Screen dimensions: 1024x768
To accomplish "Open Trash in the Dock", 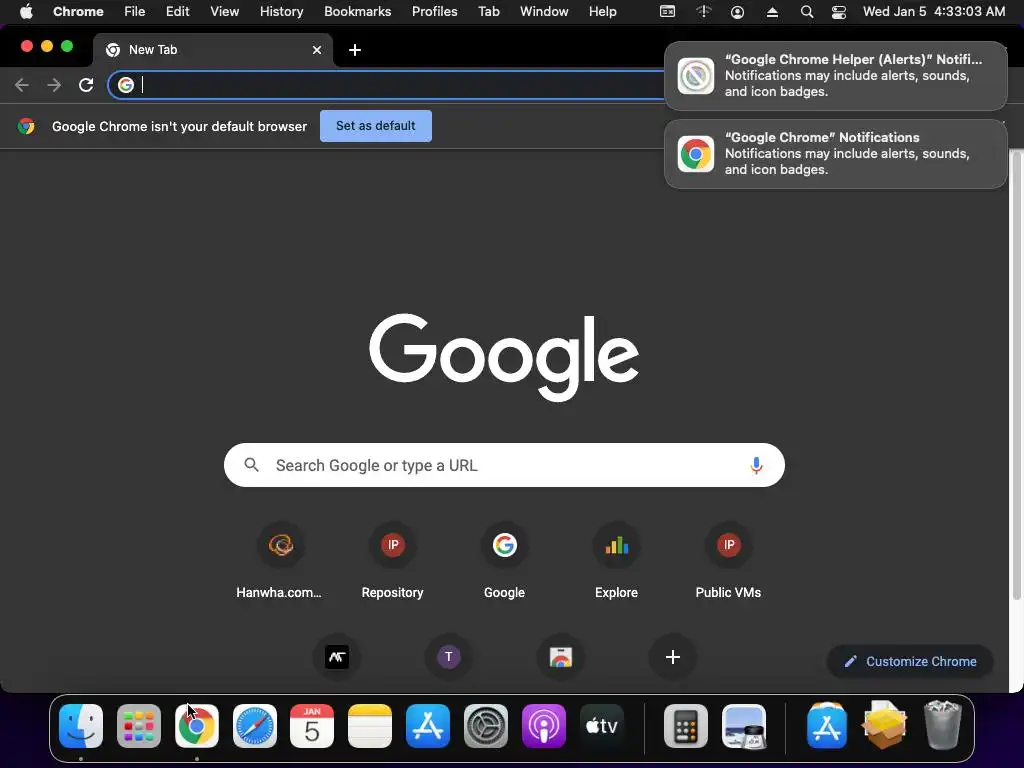I will click(x=942, y=726).
